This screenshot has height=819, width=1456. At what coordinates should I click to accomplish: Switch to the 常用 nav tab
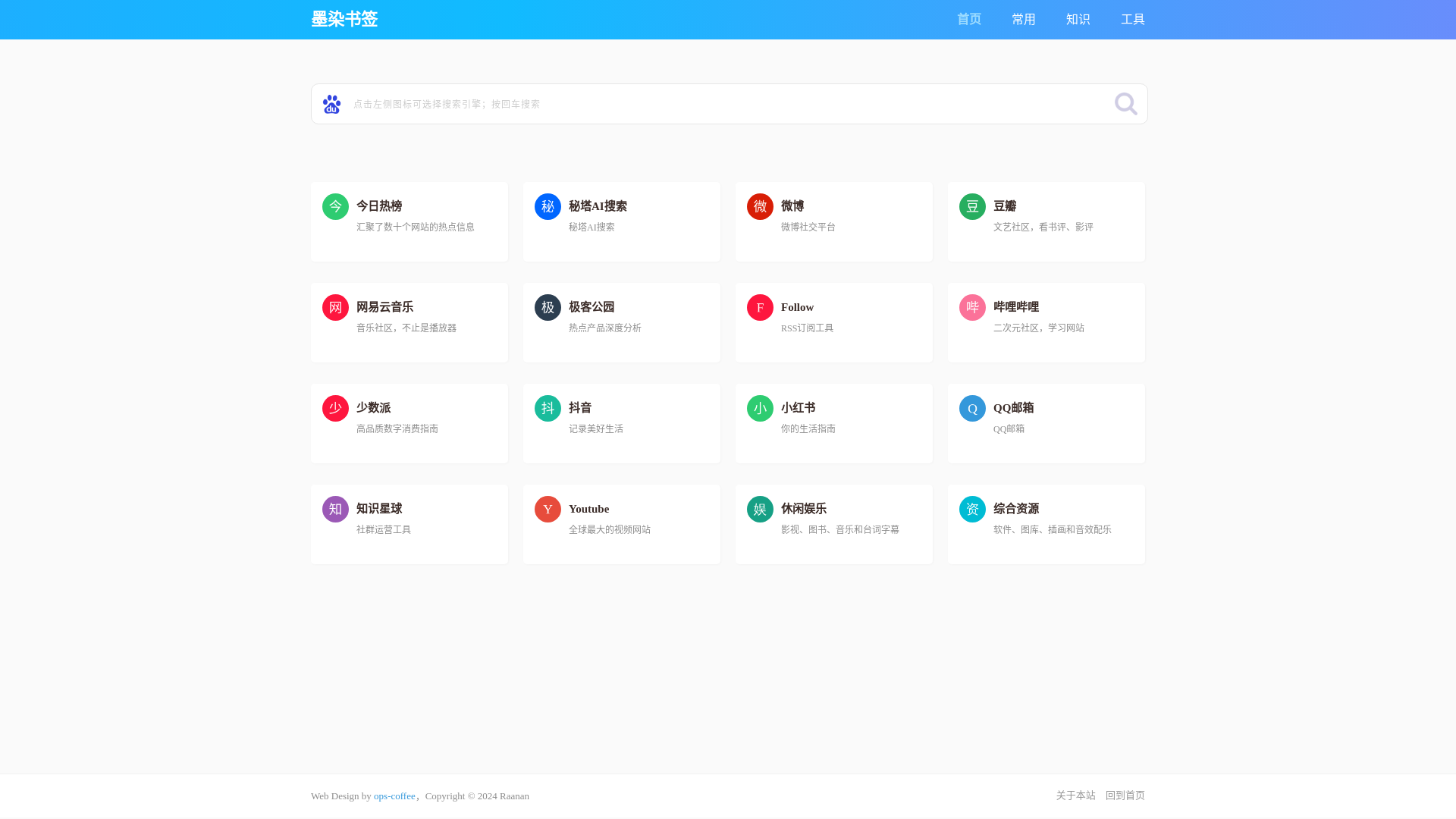(x=1024, y=19)
